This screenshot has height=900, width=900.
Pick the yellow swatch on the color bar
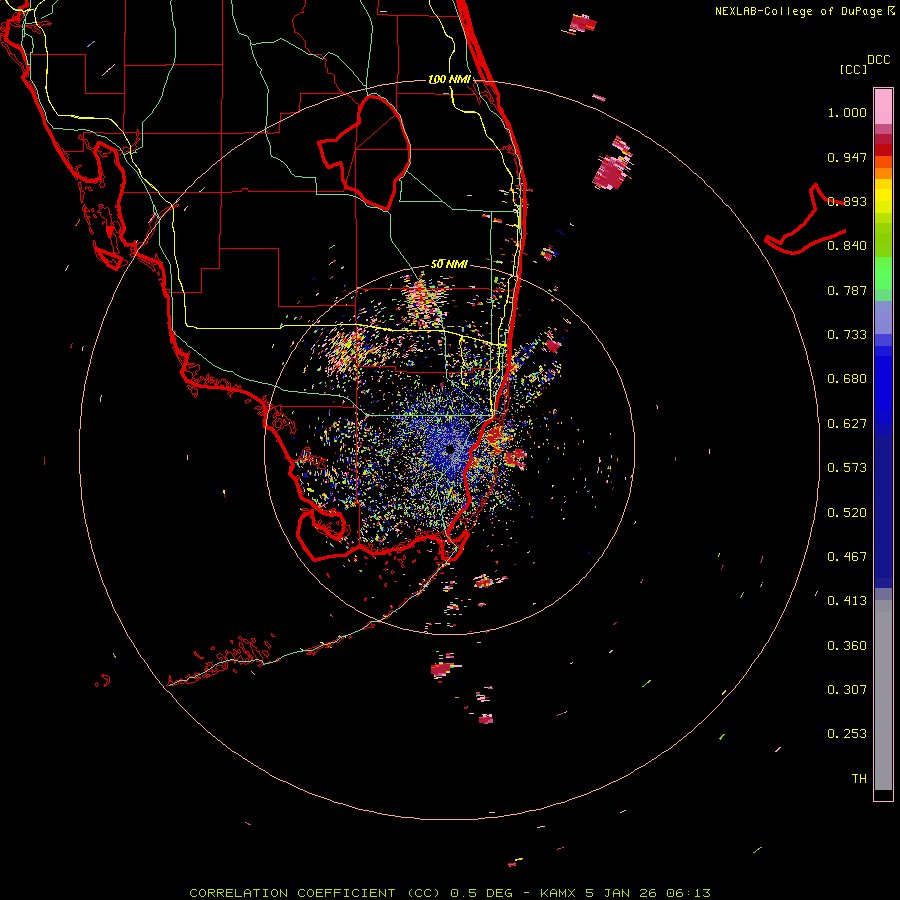point(883,197)
